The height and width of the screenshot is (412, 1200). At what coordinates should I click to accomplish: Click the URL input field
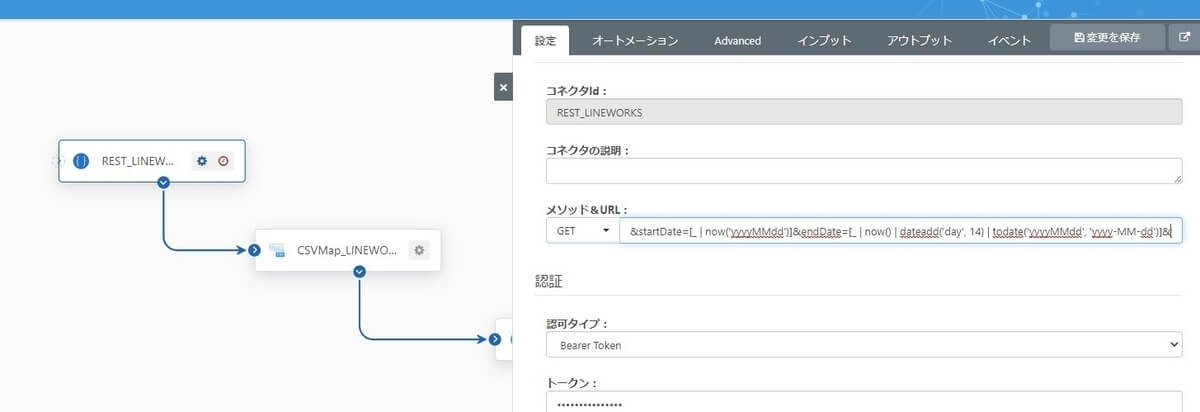coord(901,231)
